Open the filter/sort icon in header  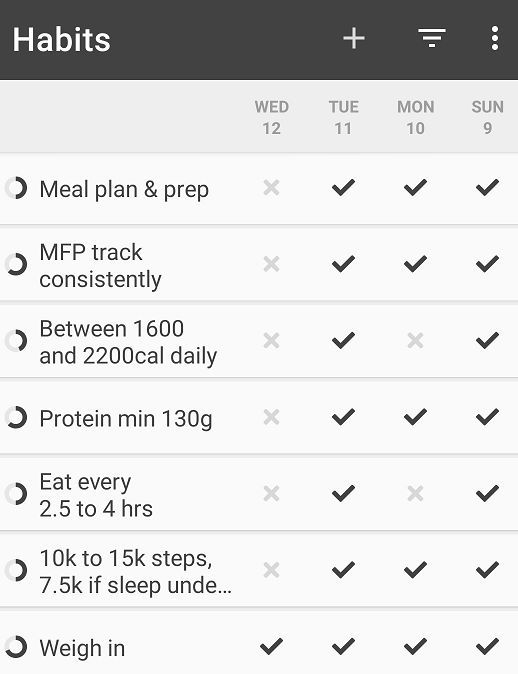[x=432, y=38]
